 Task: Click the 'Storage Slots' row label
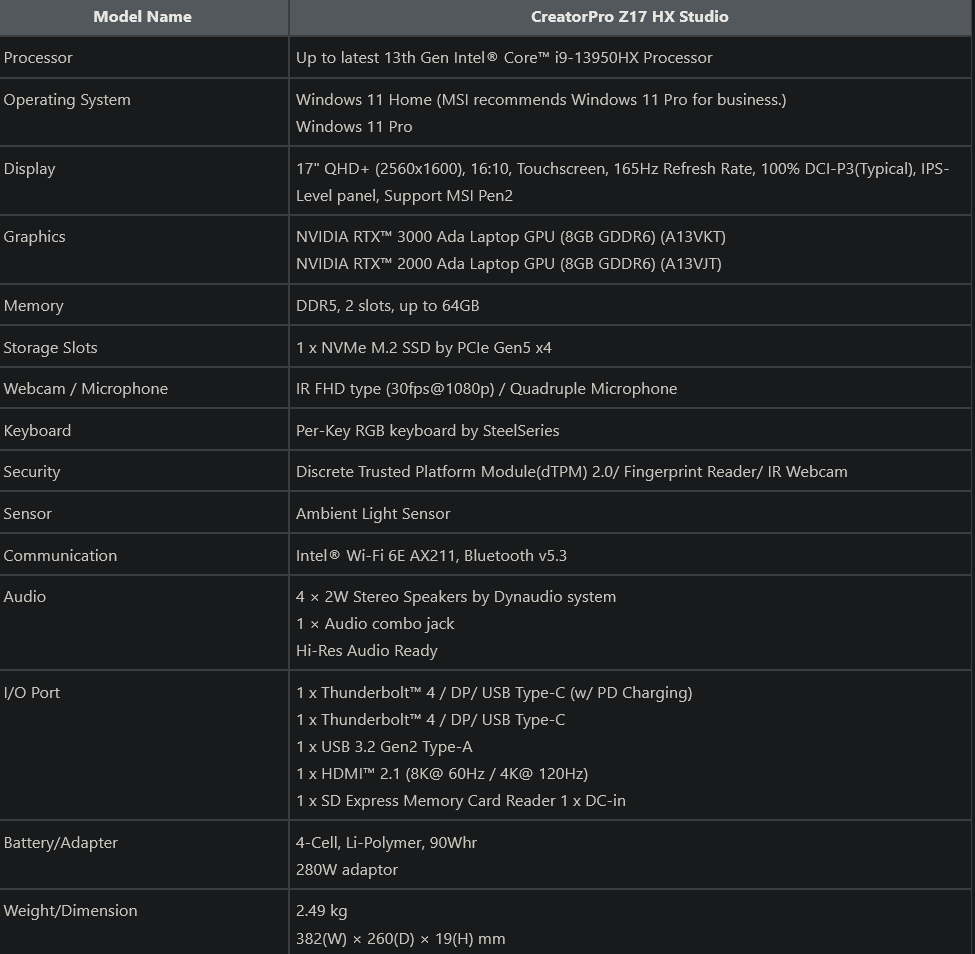point(51,348)
